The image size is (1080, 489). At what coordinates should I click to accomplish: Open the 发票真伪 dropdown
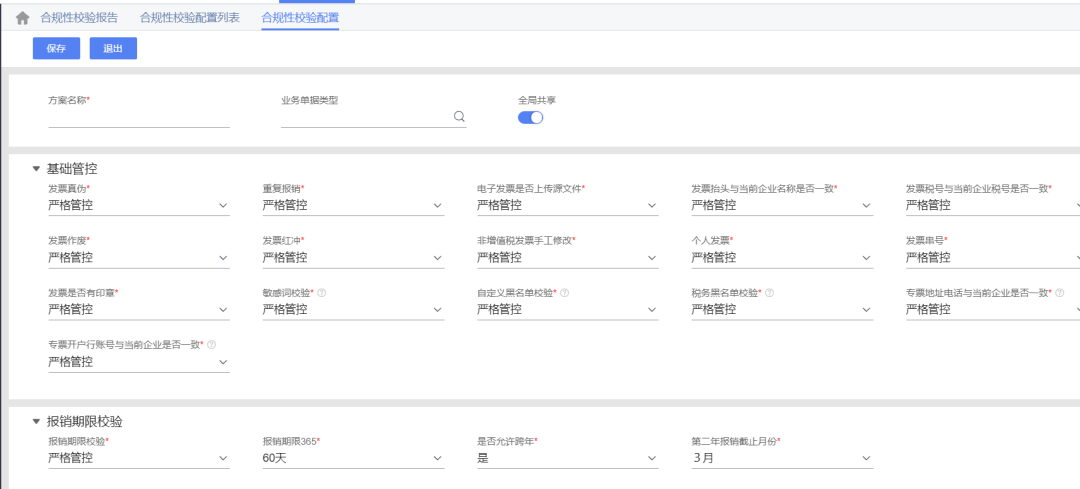pyautogui.click(x=138, y=205)
